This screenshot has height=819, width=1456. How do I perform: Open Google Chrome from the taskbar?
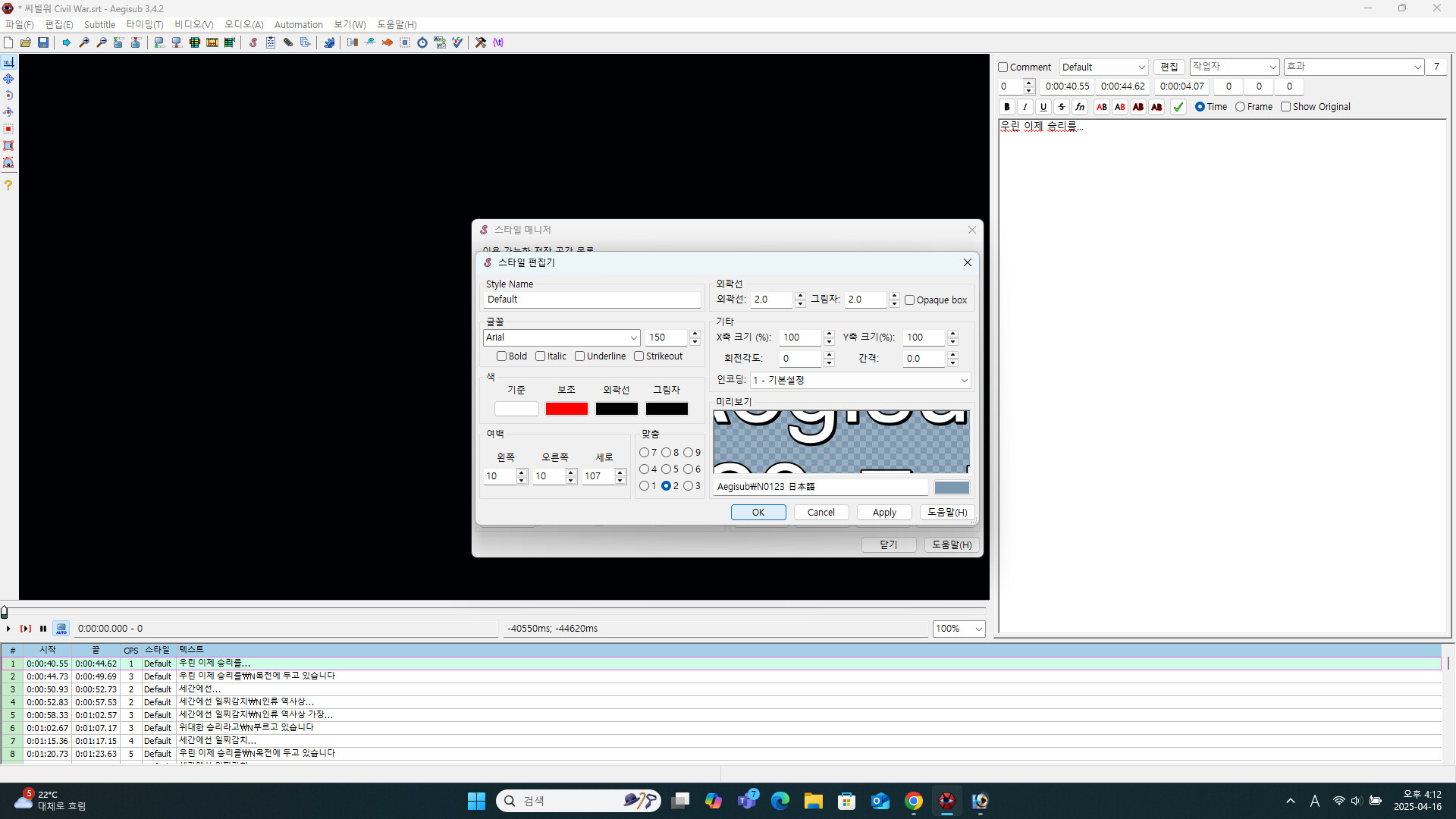[914, 801]
